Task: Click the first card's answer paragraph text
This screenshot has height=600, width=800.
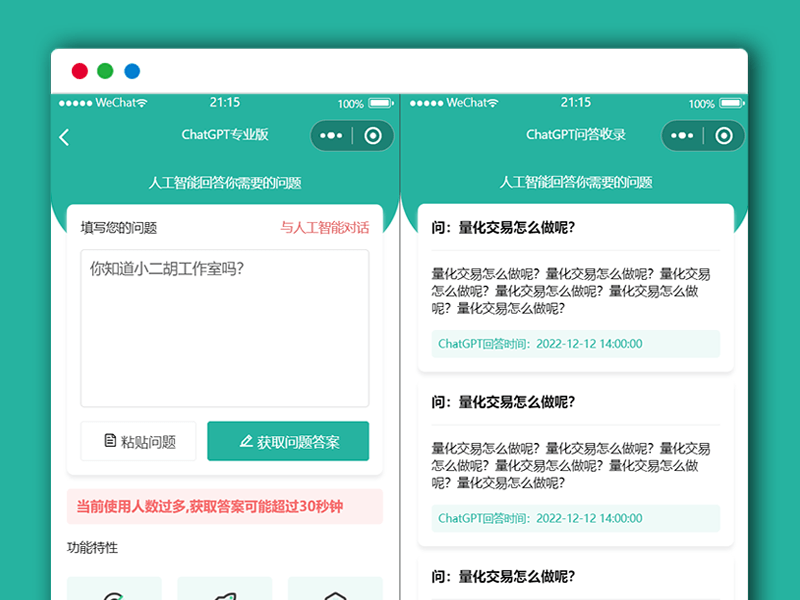Action: 571,291
